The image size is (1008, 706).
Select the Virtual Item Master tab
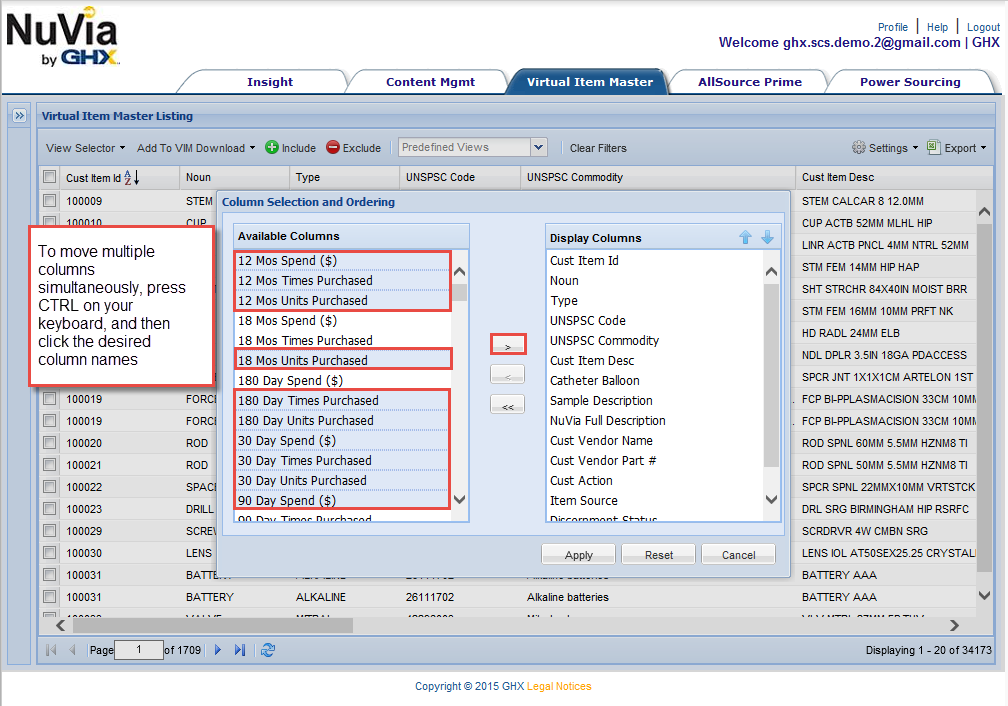tap(590, 82)
